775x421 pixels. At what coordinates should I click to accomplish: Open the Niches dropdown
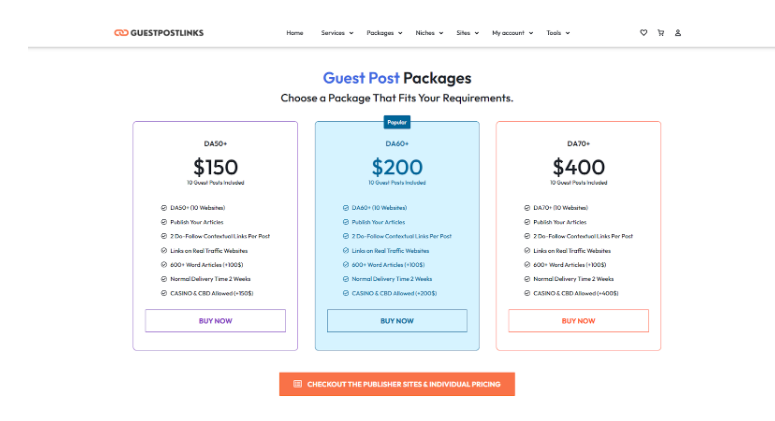(x=431, y=33)
